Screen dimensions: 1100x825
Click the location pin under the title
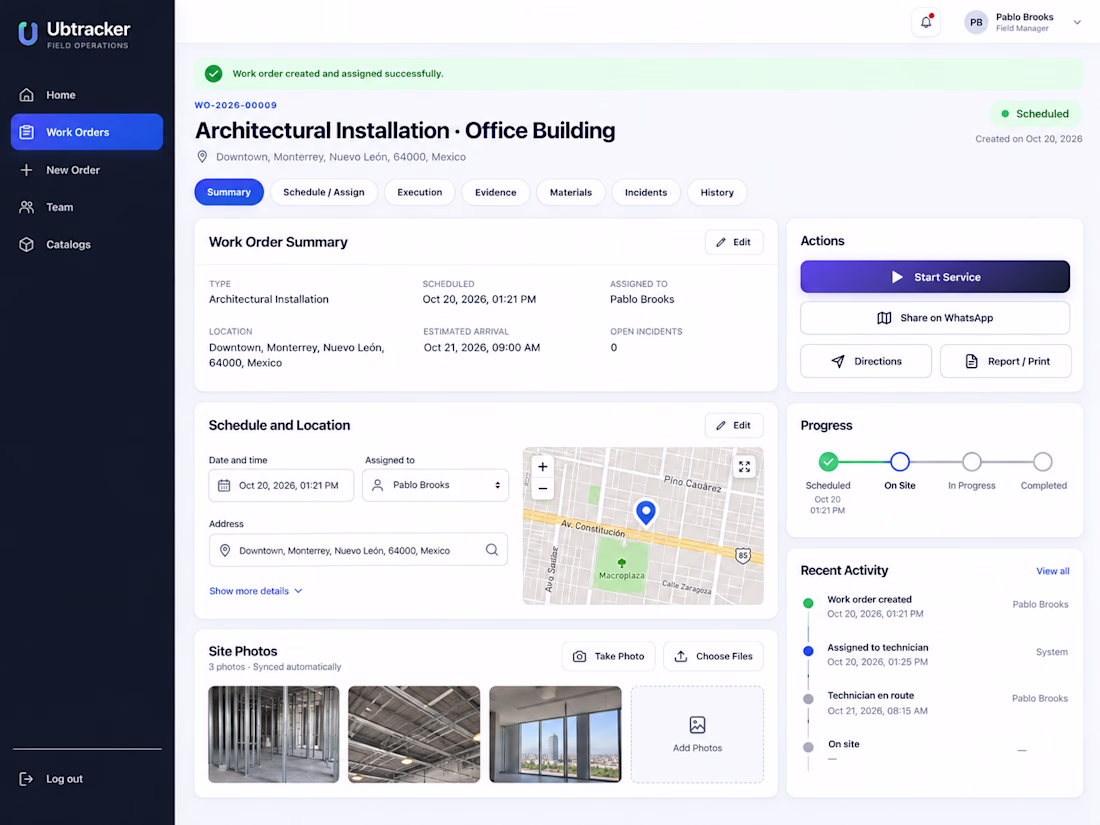[202, 156]
